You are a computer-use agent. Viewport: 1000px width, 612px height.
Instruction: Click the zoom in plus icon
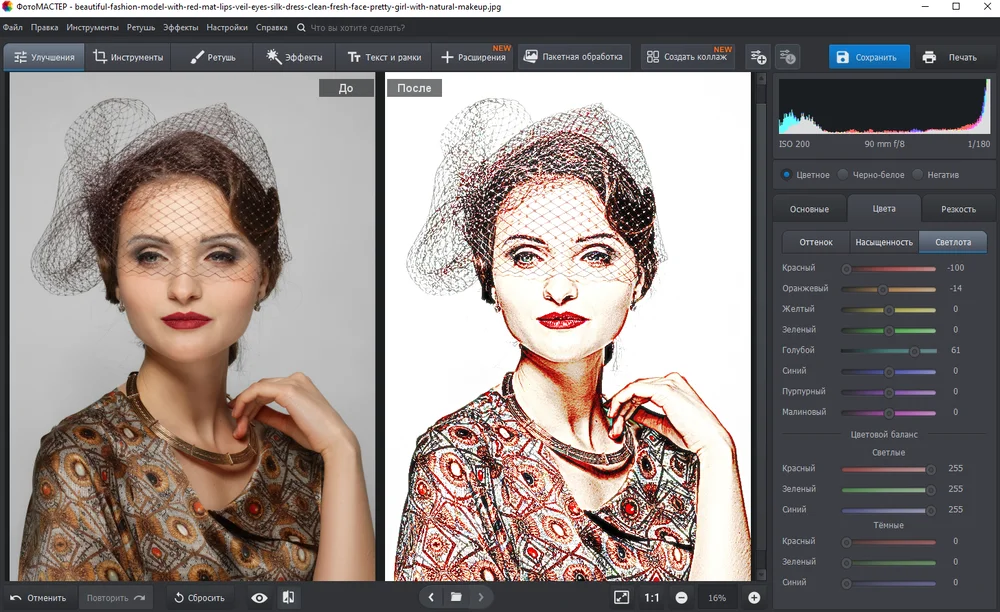(754, 598)
